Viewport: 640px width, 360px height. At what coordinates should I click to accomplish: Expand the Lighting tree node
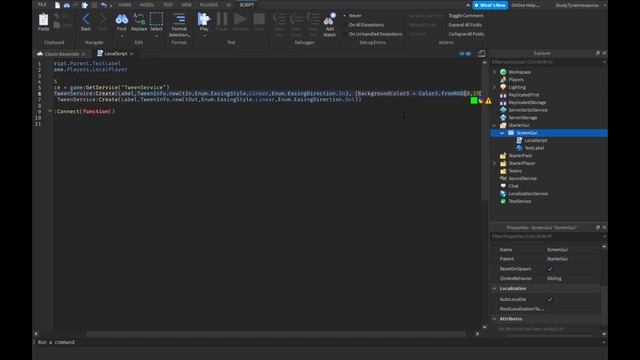494,87
